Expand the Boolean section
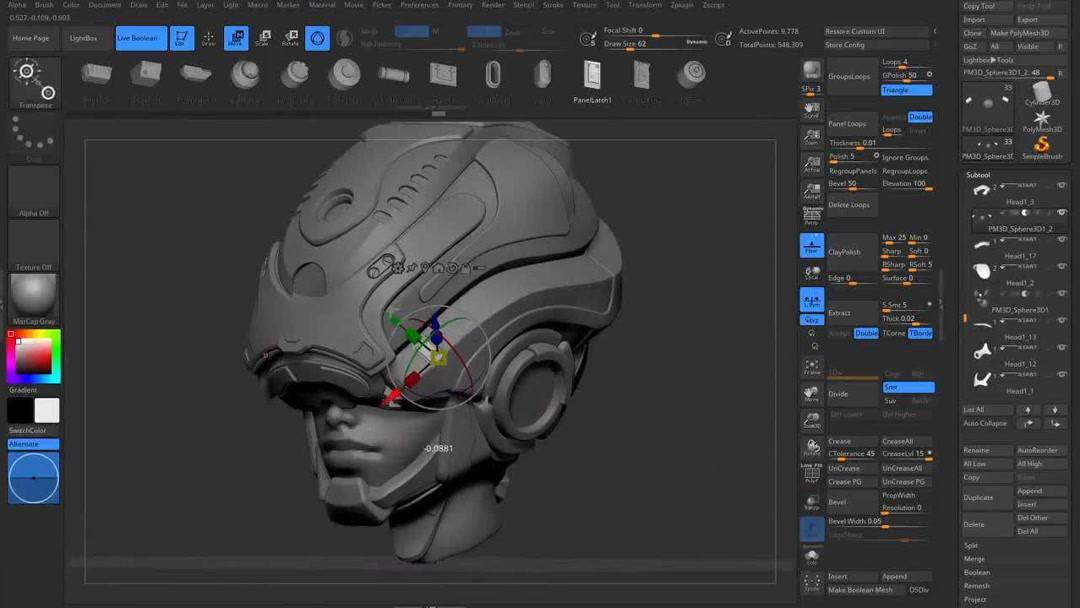The height and width of the screenshot is (608, 1080). point(977,572)
